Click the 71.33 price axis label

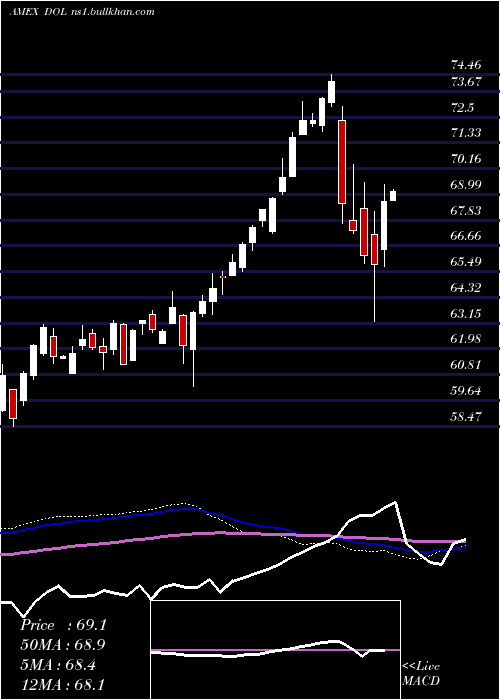pyautogui.click(x=466, y=133)
